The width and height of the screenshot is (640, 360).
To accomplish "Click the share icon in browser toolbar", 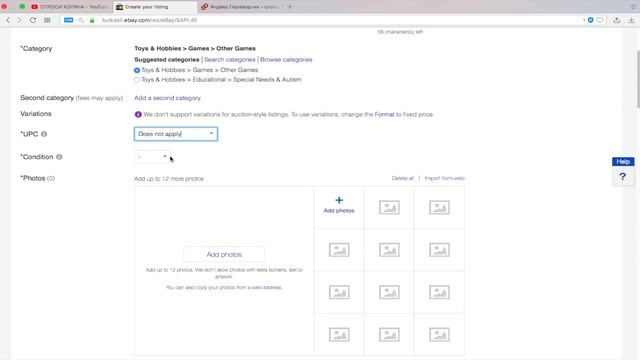I will pyautogui.click(x=617, y=20).
